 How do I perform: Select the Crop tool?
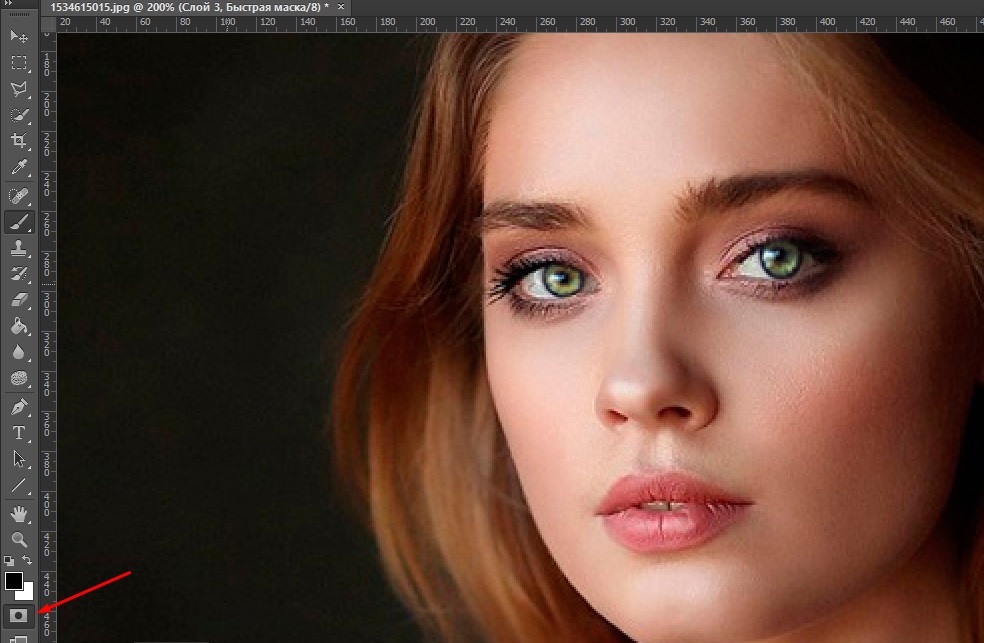(x=19, y=141)
